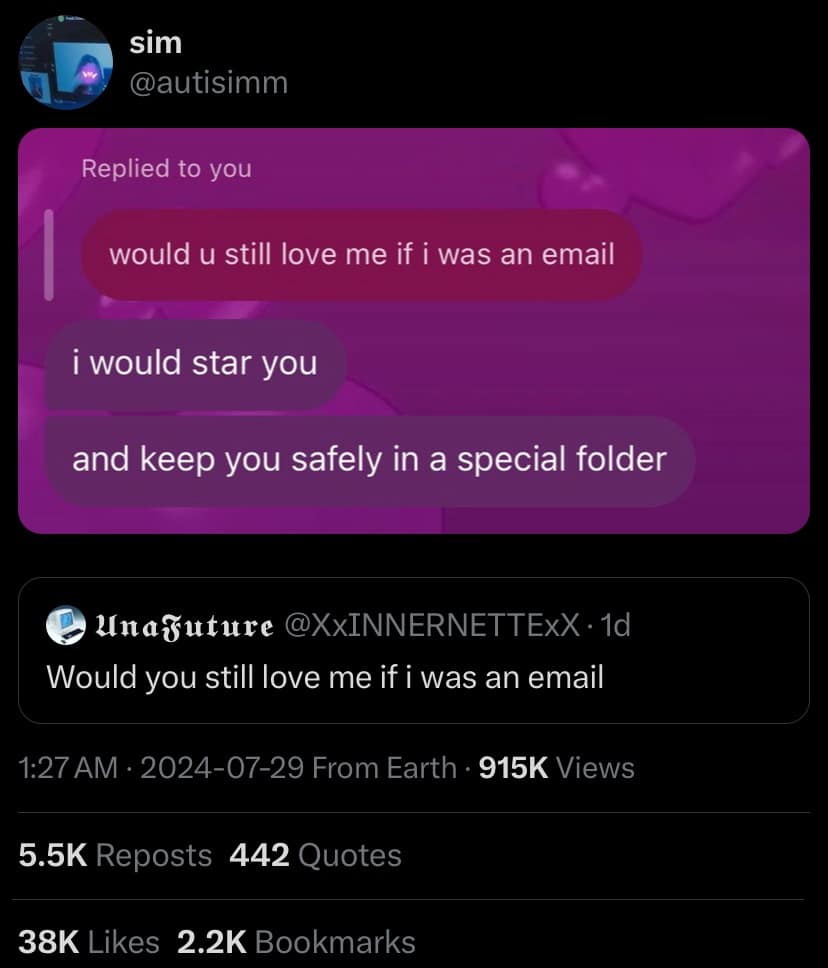This screenshot has width=828, height=968.
Task: Click the UnaFuture avatar in quoted tweet
Action: click(66, 627)
